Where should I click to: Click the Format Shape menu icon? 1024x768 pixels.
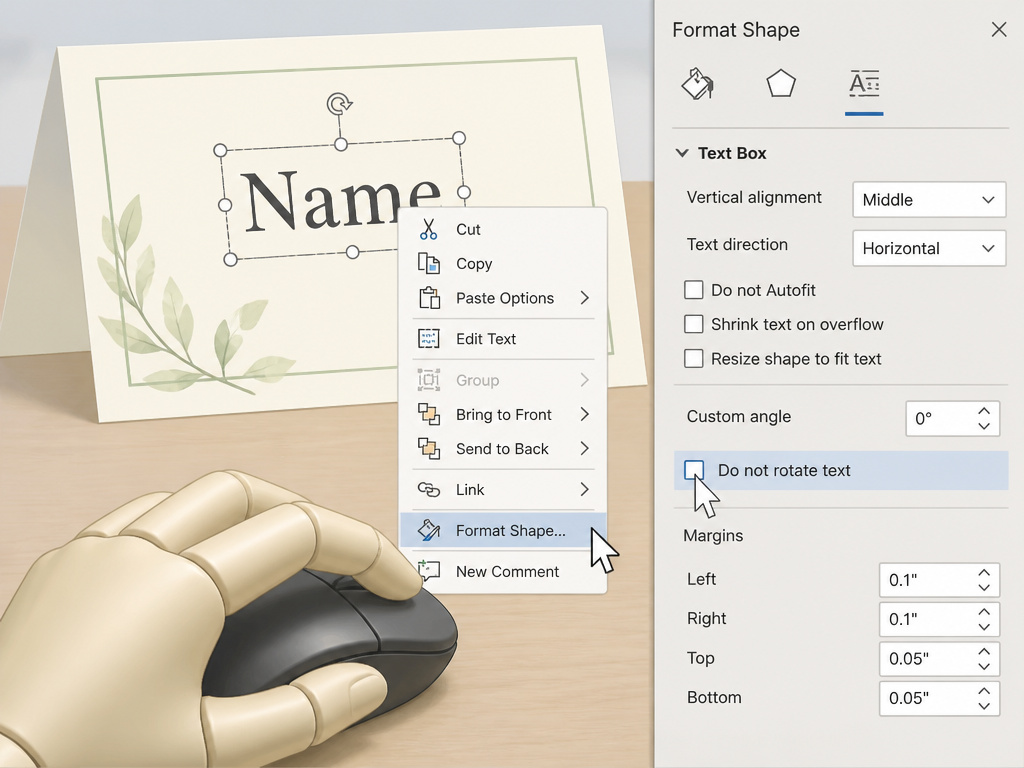pyautogui.click(x=428, y=530)
